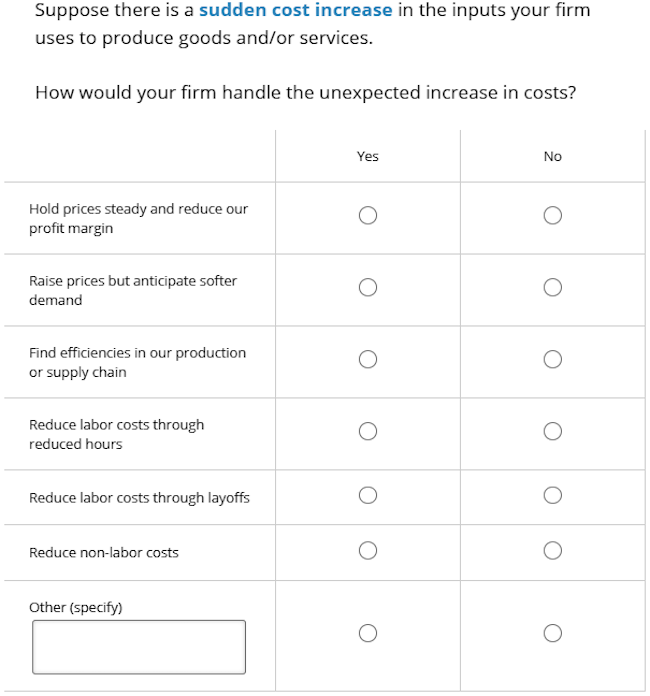Select No for labor costs through layoffs
The width and height of the screenshot is (650, 696).
(552, 495)
